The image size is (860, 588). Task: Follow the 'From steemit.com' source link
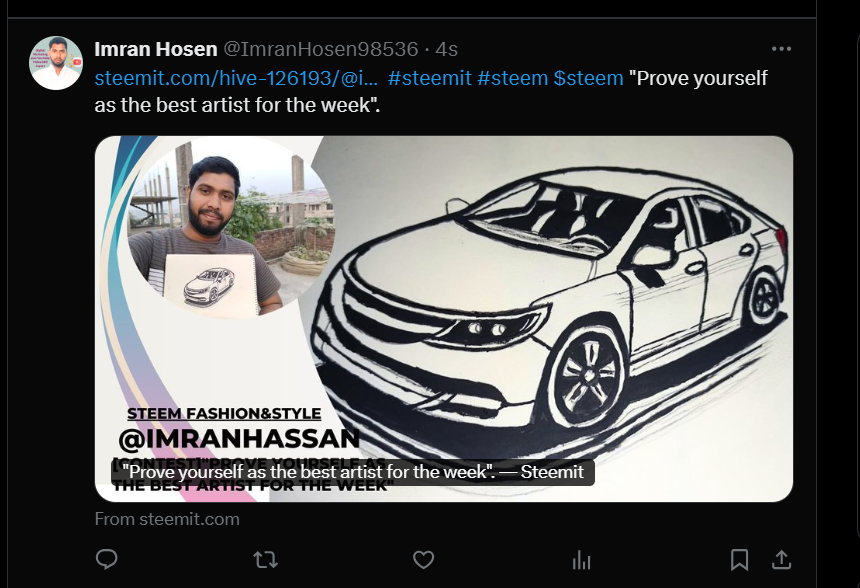tap(167, 519)
